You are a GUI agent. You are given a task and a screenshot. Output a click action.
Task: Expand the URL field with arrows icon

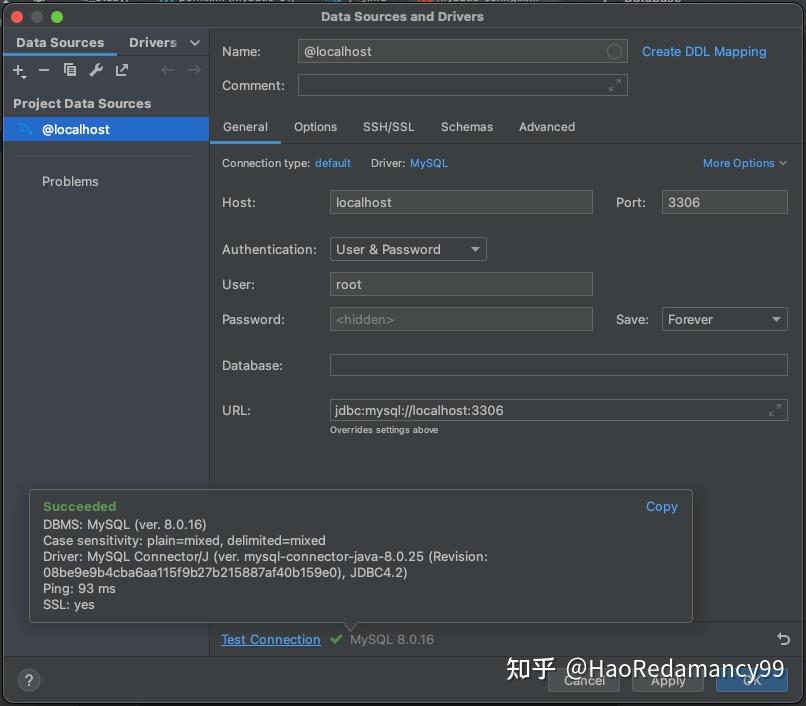pyautogui.click(x=775, y=410)
